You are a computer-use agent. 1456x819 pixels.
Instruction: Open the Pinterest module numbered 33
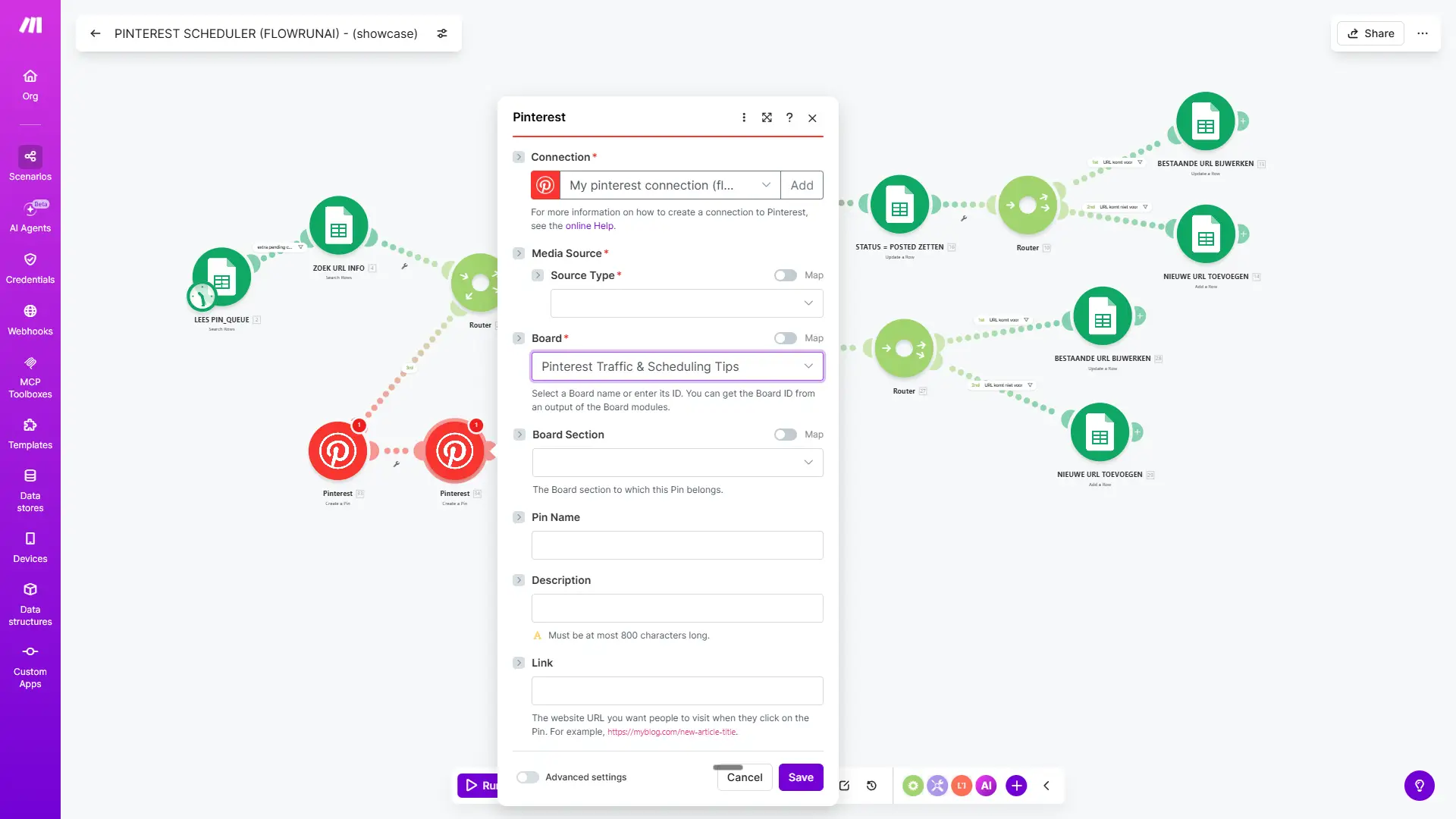(x=337, y=451)
